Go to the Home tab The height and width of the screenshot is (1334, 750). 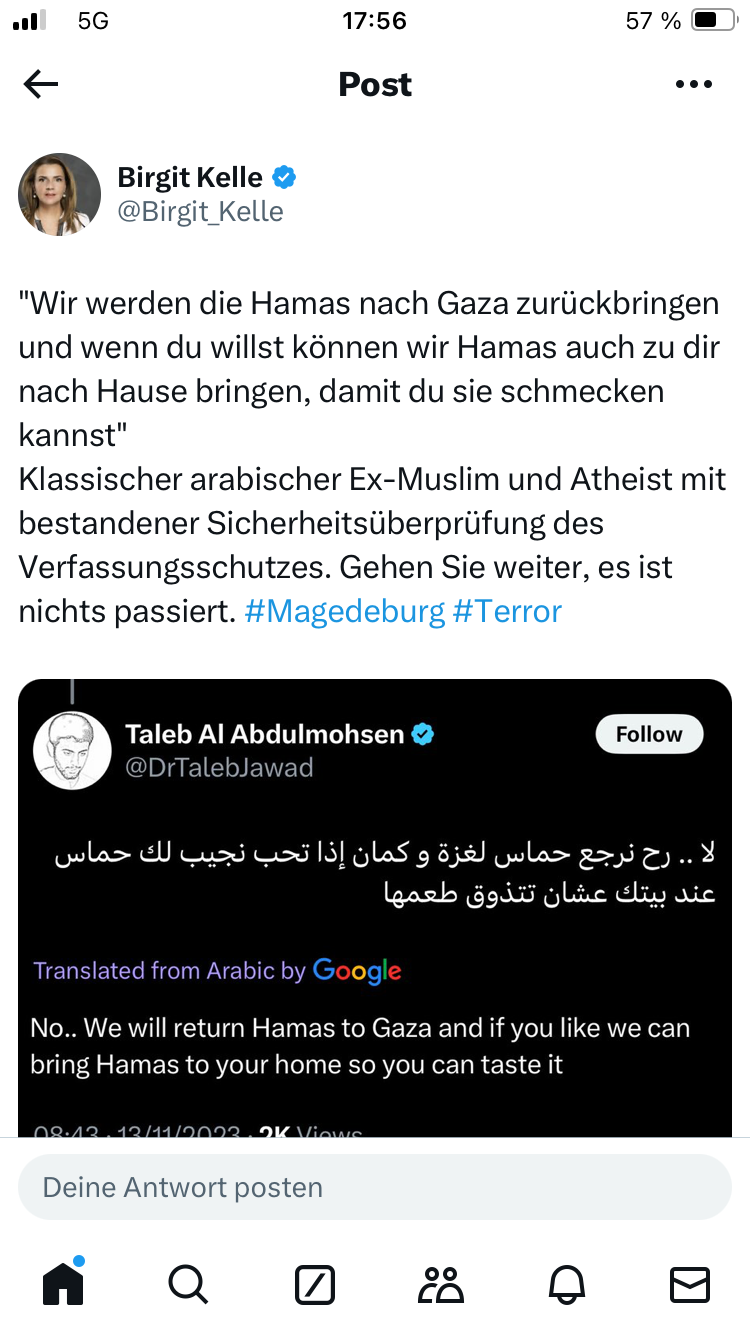[63, 1284]
